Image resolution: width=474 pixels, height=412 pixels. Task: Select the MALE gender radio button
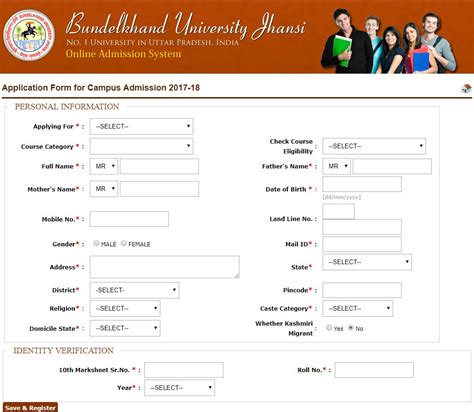[x=96, y=243]
